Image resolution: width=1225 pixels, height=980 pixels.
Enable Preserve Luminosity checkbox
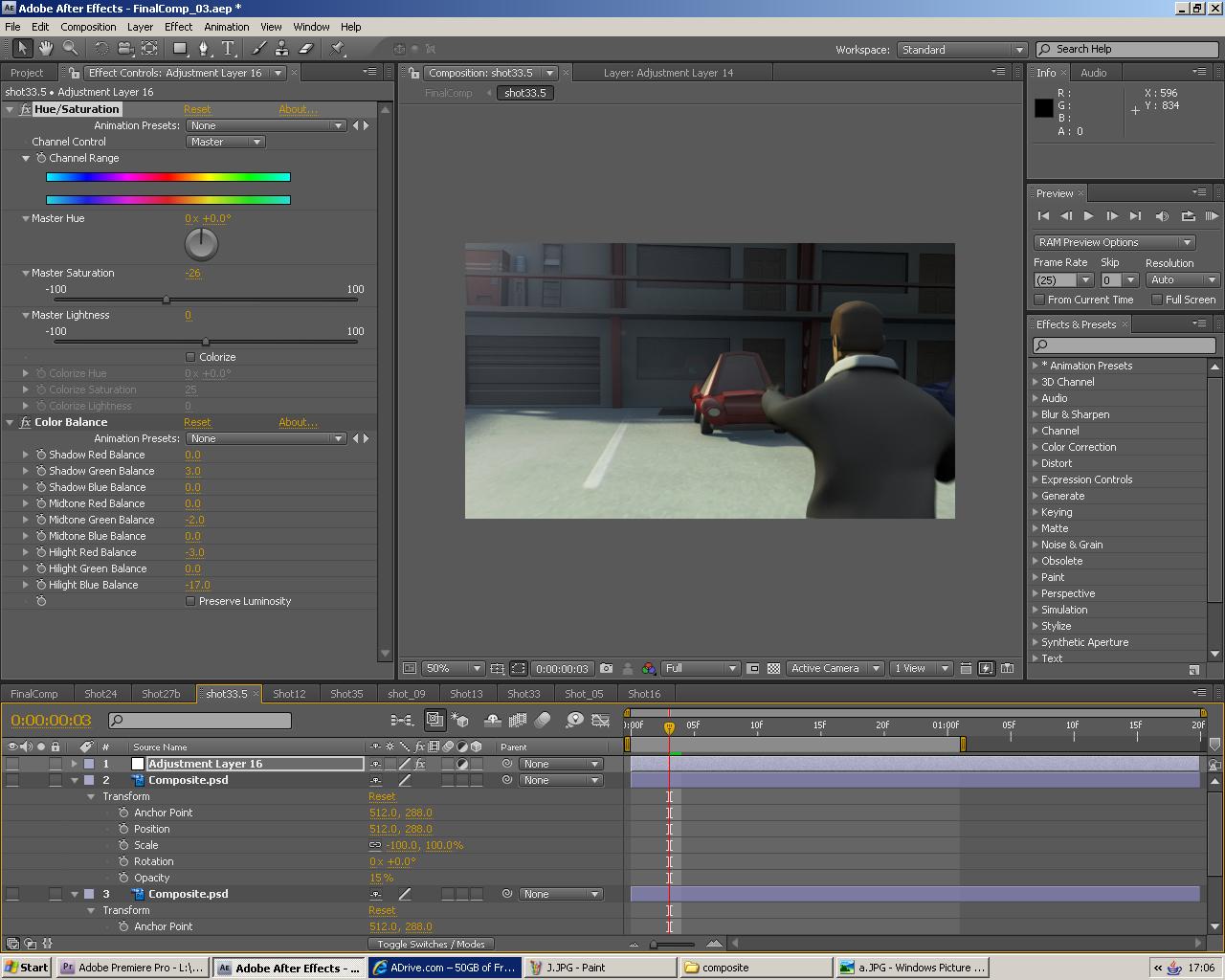tap(190, 601)
